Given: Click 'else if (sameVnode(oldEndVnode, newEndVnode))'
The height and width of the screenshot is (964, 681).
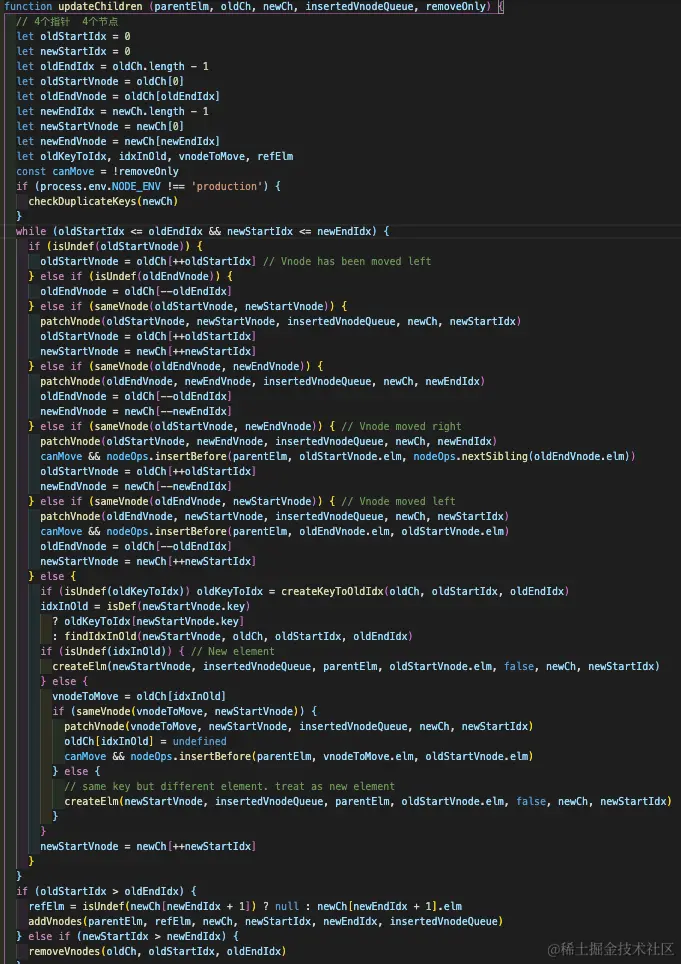Looking at the screenshot, I should tap(176, 366).
